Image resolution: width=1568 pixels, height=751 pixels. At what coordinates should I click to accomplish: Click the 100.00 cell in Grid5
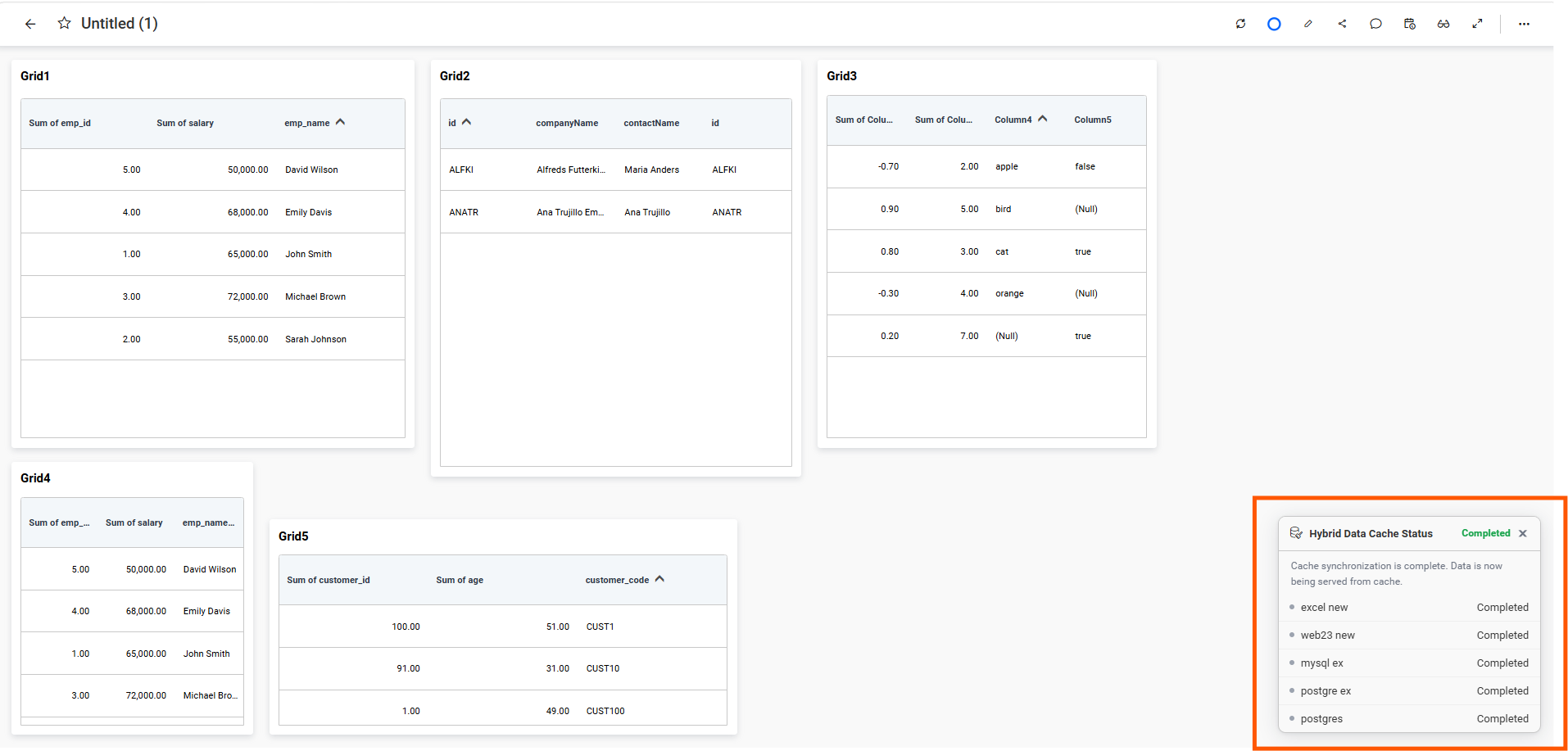click(x=406, y=627)
